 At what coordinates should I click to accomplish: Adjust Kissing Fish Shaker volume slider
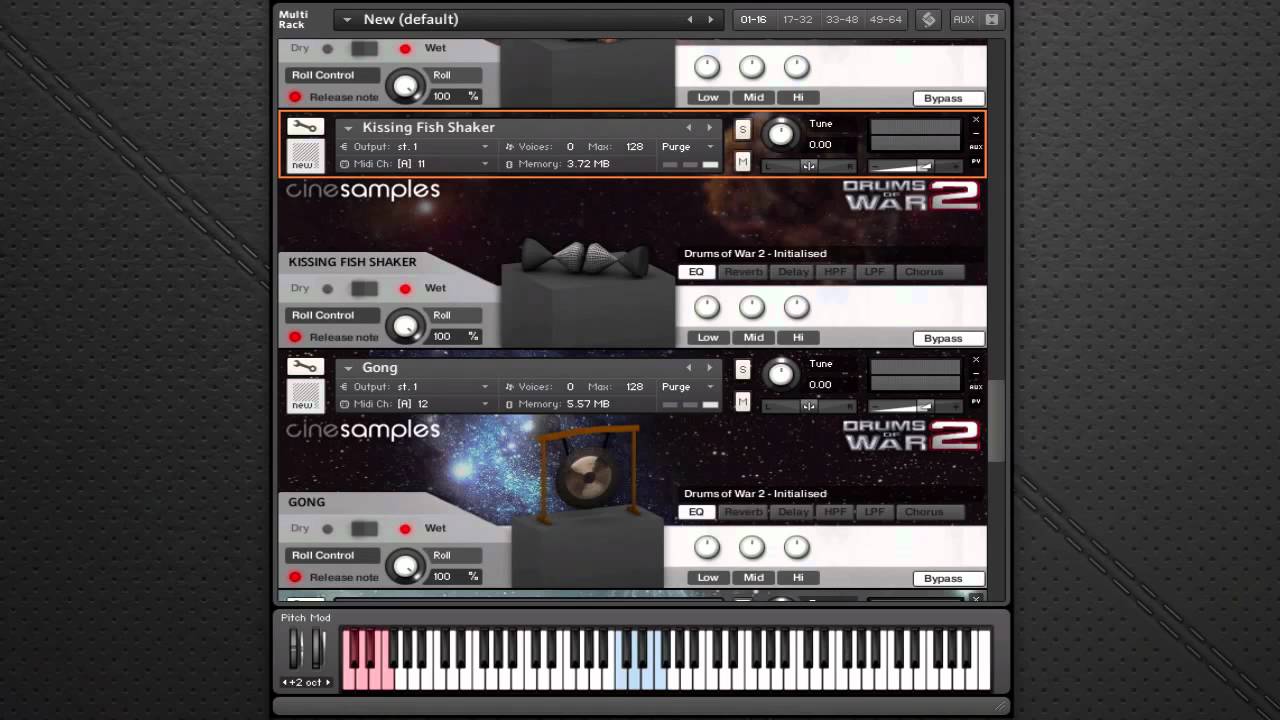tap(915, 166)
